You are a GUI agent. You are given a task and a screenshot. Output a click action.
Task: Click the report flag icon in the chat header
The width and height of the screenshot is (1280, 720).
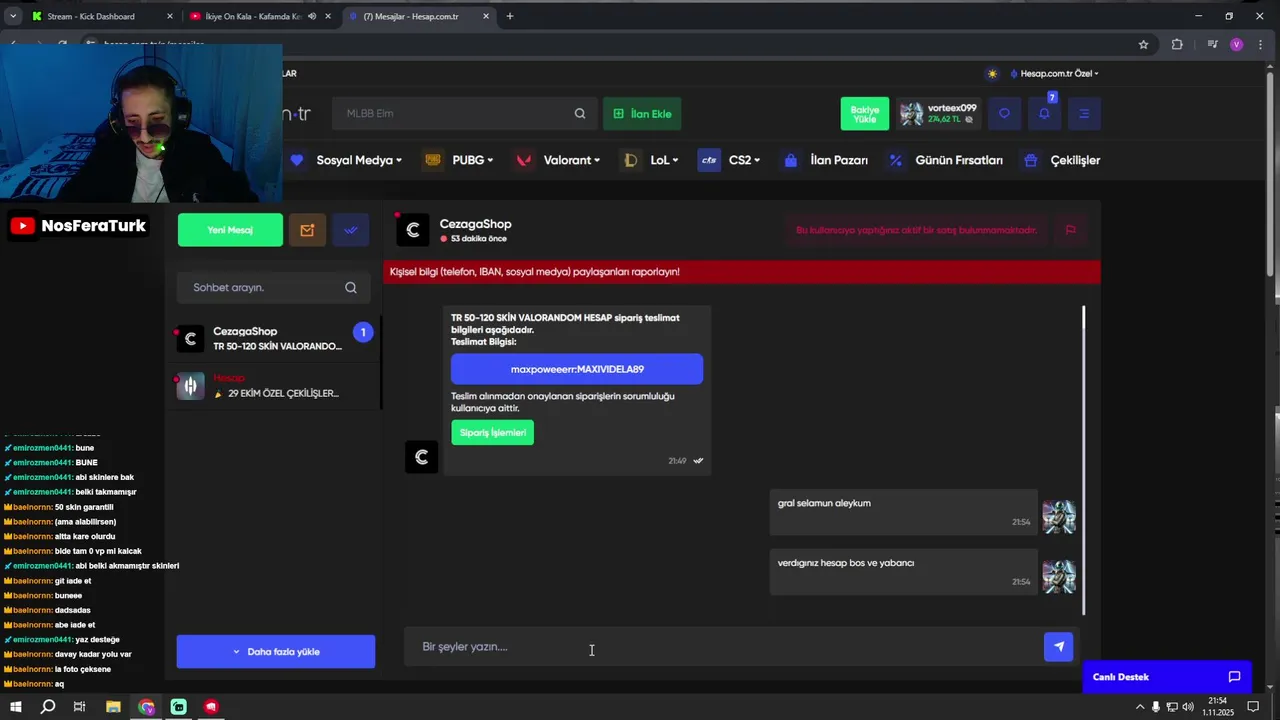[x=1070, y=230]
